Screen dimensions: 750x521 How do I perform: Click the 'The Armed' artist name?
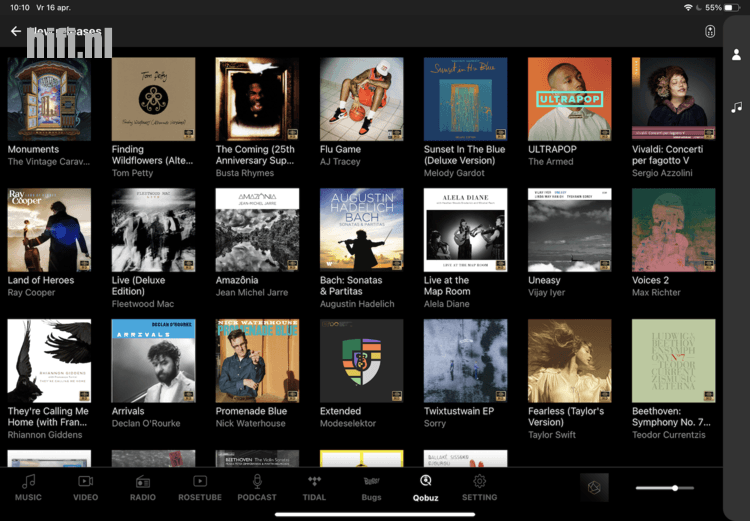pyautogui.click(x=551, y=162)
